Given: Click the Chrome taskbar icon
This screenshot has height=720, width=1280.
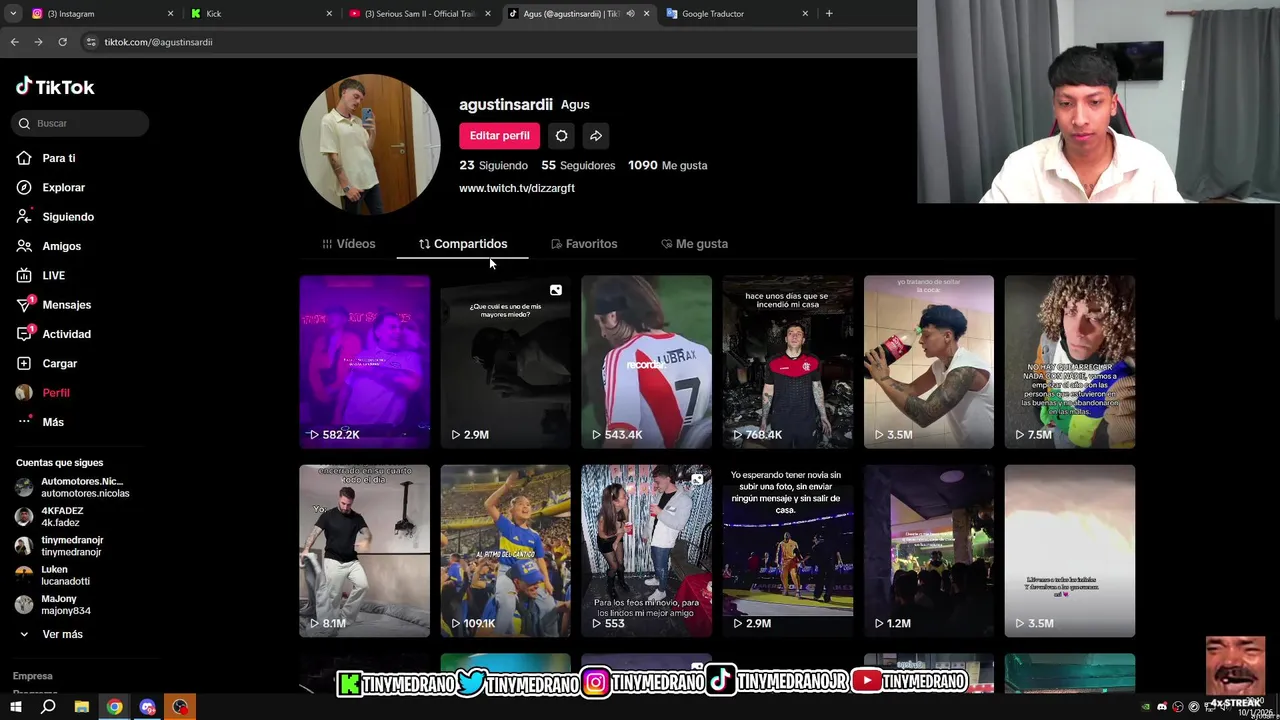Looking at the screenshot, I should 115,707.
